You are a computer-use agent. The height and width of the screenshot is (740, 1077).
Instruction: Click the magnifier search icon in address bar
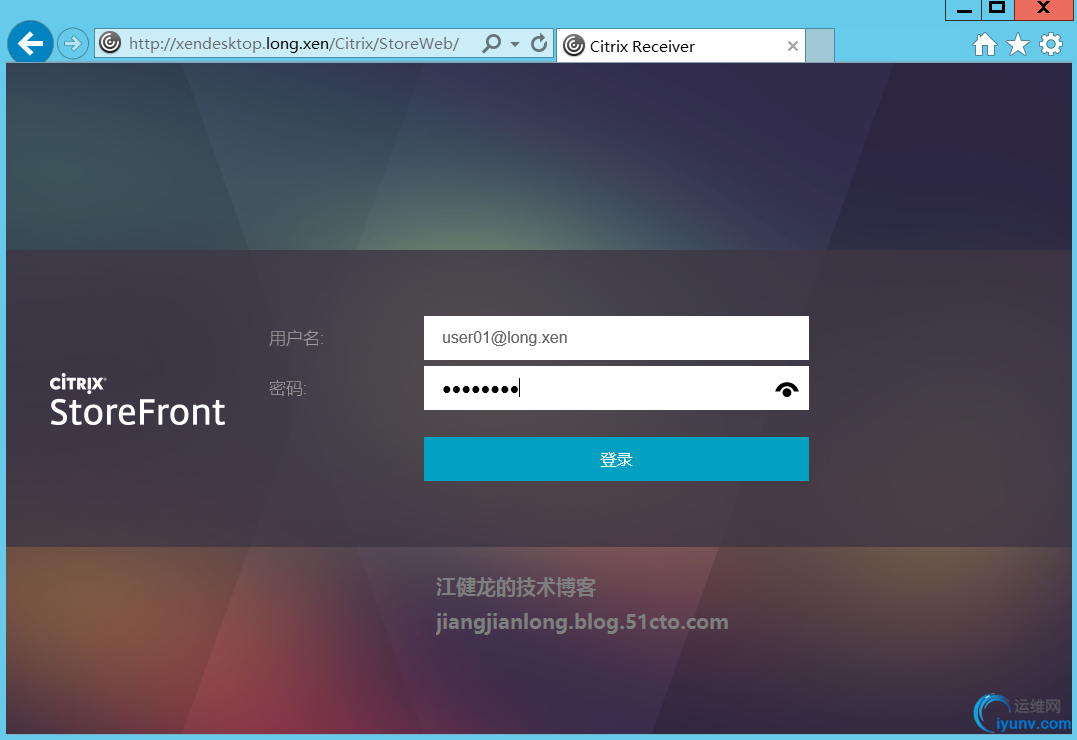click(x=492, y=43)
